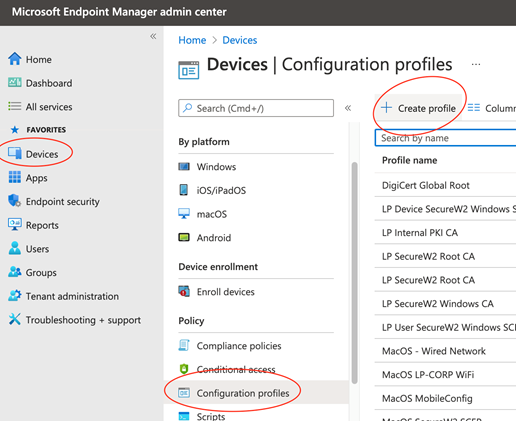Click the Conditional access shield icon
The height and width of the screenshot is (421, 516).
tap(184, 369)
